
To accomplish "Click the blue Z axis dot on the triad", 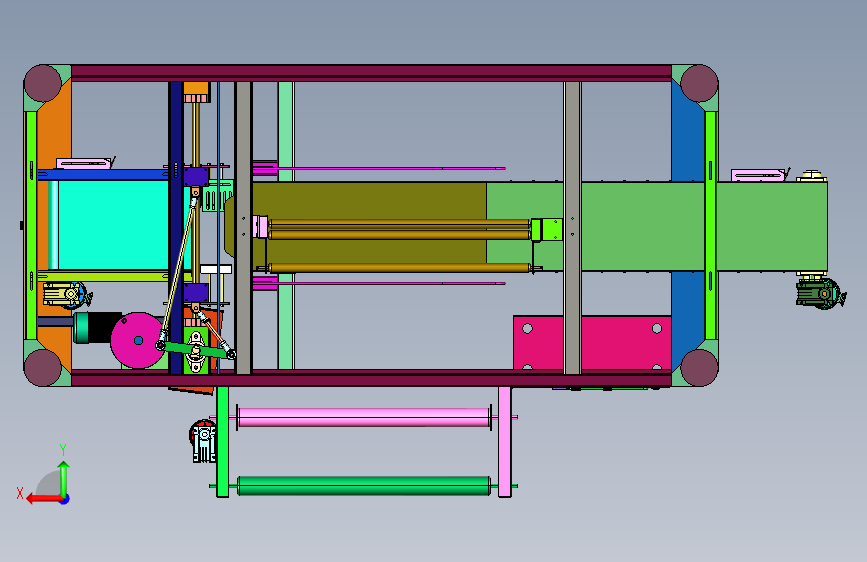I will click(65, 499).
